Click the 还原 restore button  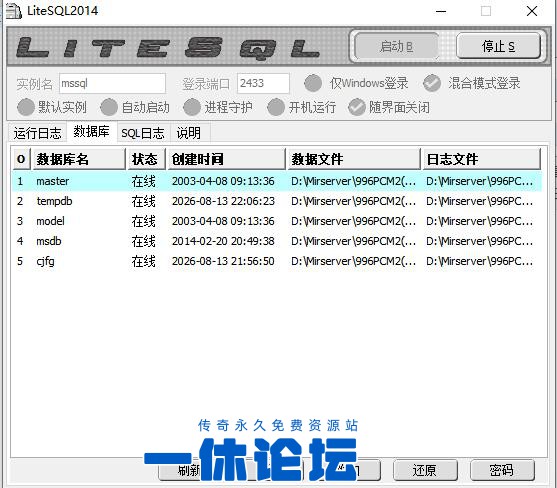(425, 470)
